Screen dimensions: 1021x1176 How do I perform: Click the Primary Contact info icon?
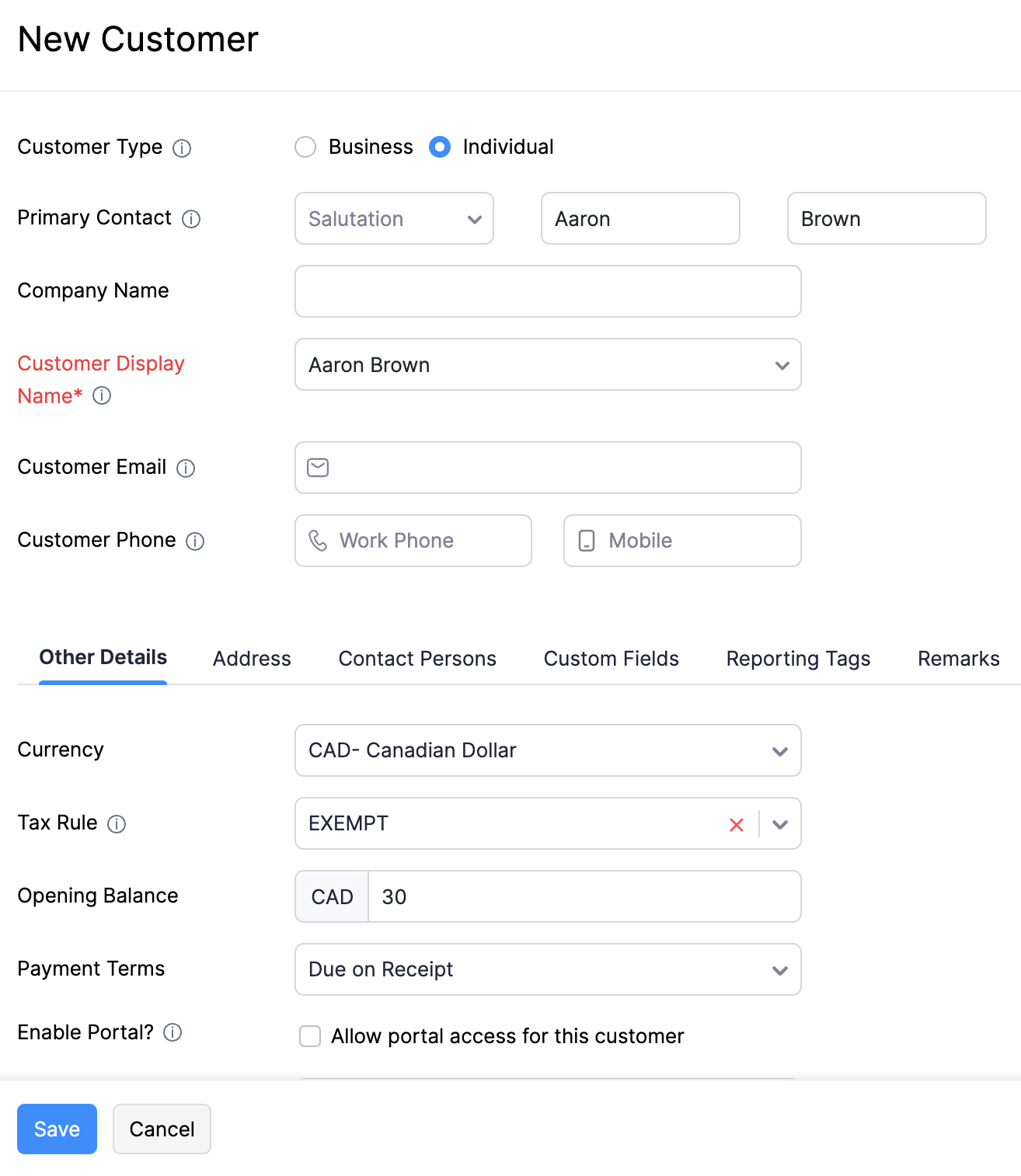192,218
